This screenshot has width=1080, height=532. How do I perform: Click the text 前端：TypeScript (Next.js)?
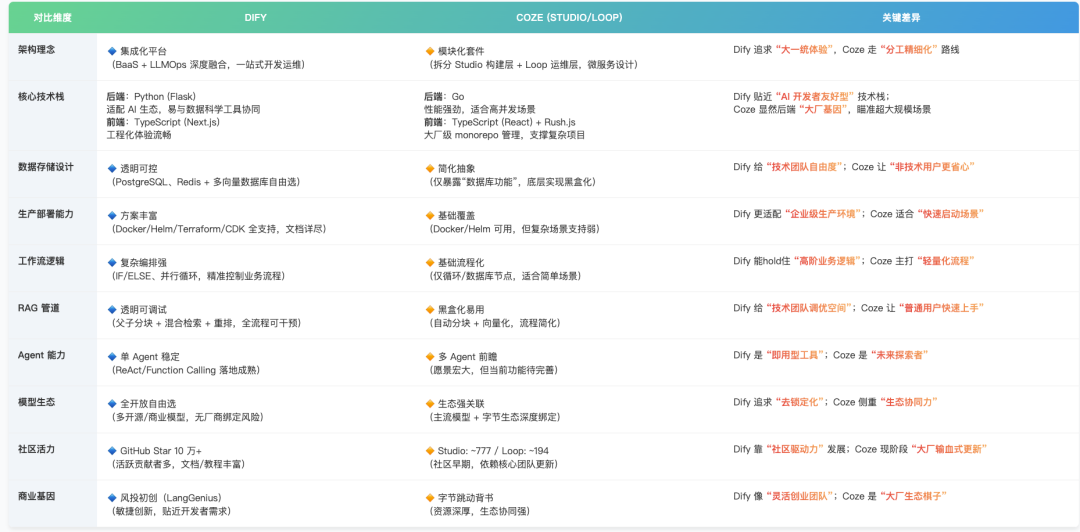click(165, 122)
